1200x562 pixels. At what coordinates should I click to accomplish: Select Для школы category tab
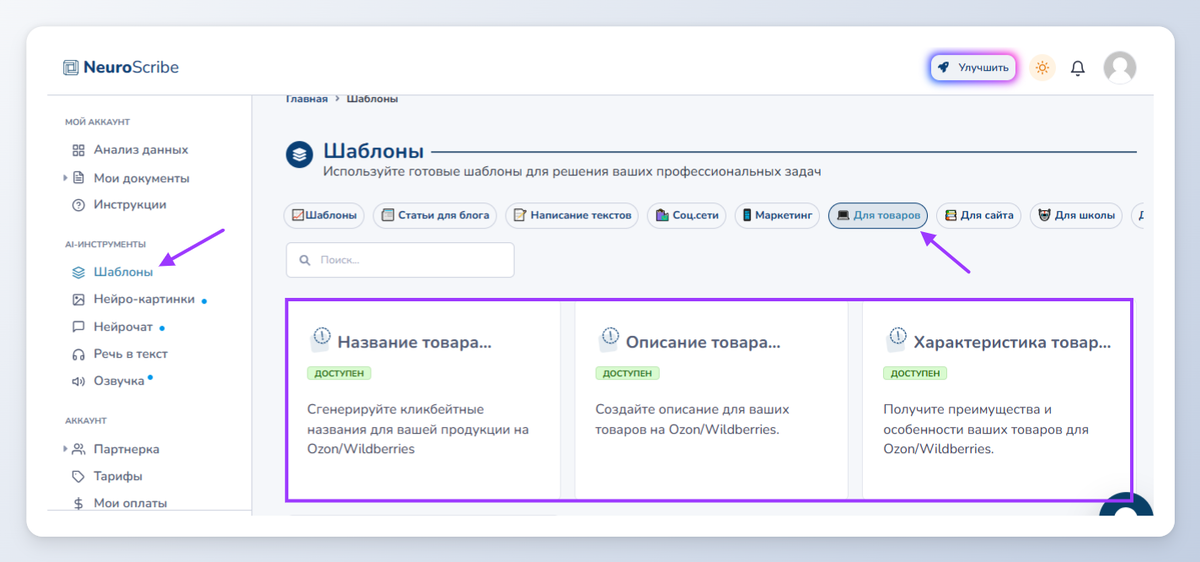1076,215
